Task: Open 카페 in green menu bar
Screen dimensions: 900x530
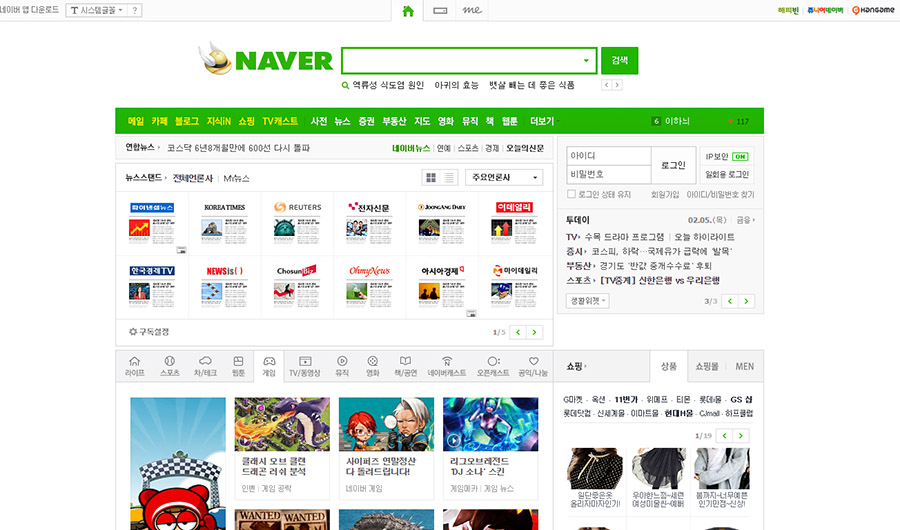Action: click(159, 121)
